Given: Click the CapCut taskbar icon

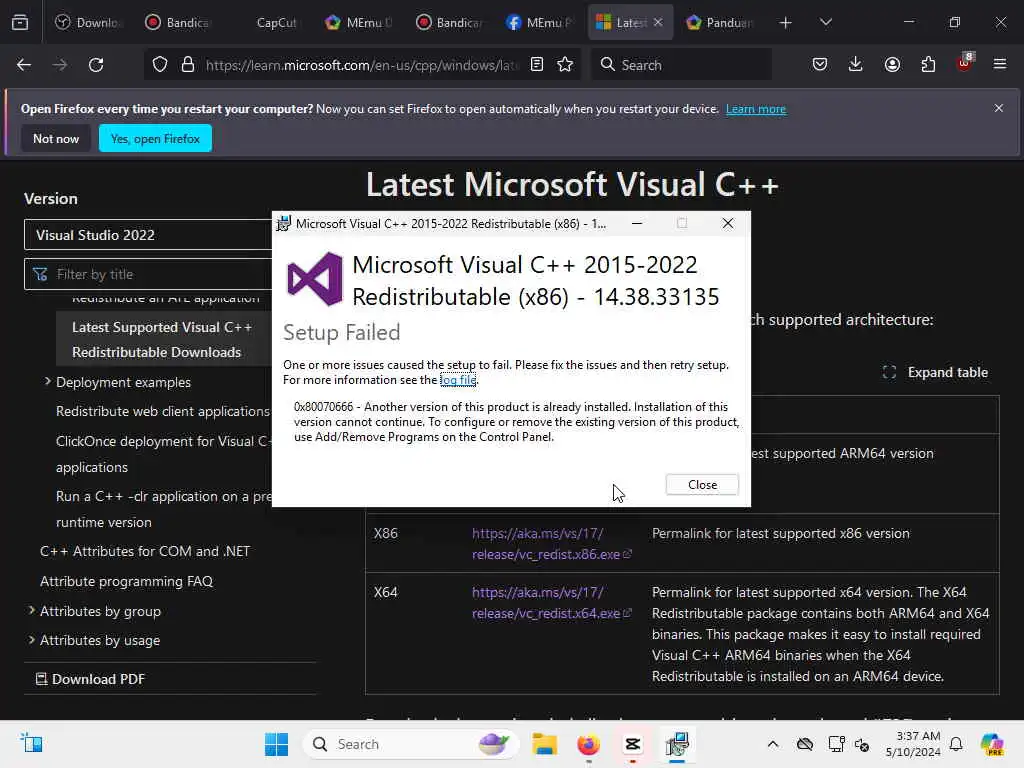Looking at the screenshot, I should pos(633,744).
